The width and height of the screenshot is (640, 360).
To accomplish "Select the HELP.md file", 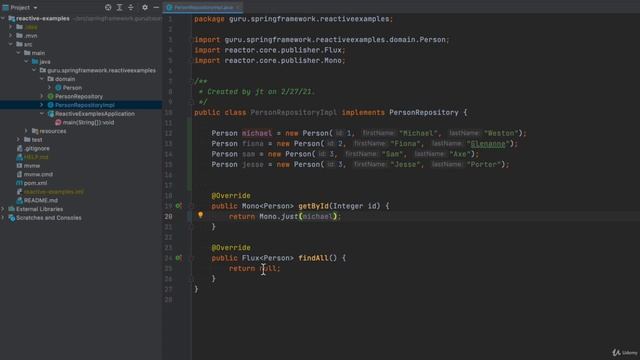I will point(36,157).
